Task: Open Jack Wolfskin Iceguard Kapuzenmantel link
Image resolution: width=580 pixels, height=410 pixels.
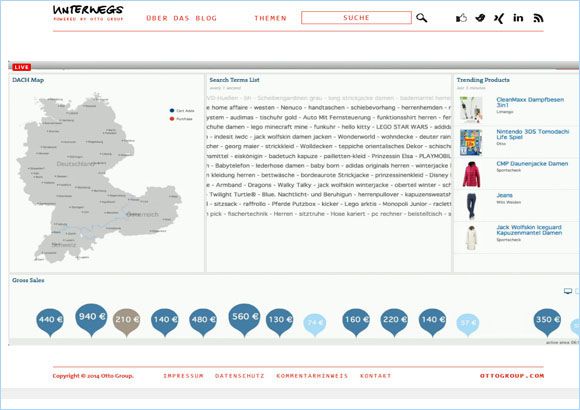Action: point(529,230)
